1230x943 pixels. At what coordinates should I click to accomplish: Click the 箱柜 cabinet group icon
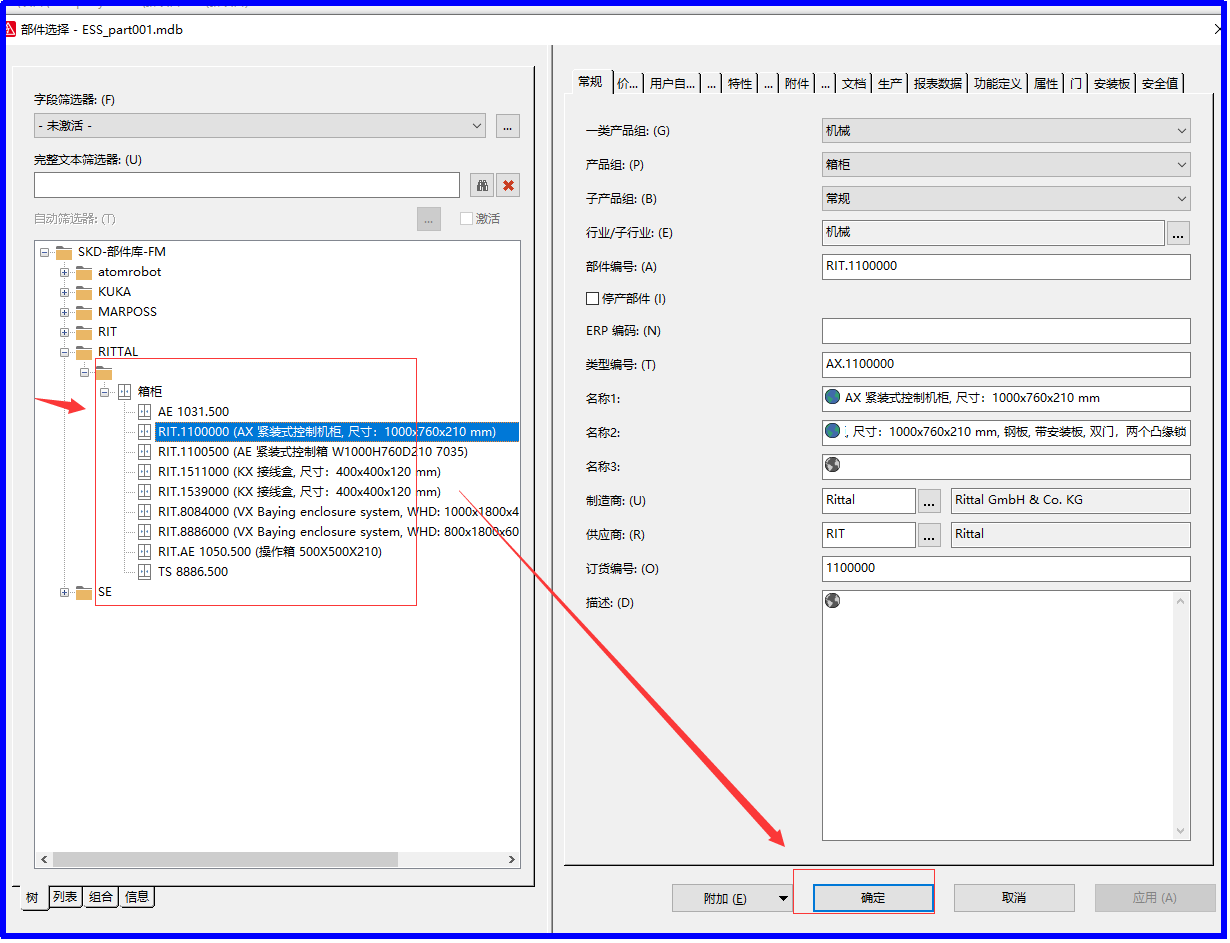pos(125,392)
